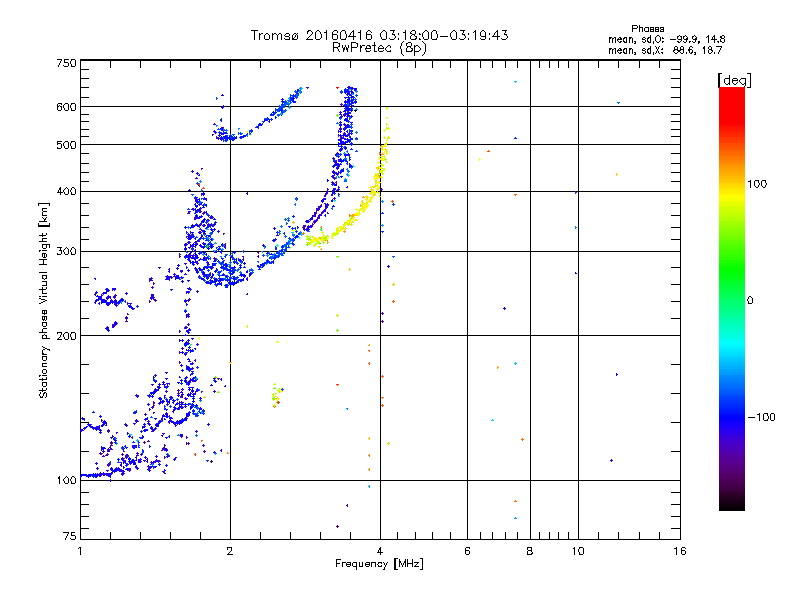This screenshot has height=600, width=800.
Task: Click the x-axis '16' tick label
Action: tap(680, 551)
